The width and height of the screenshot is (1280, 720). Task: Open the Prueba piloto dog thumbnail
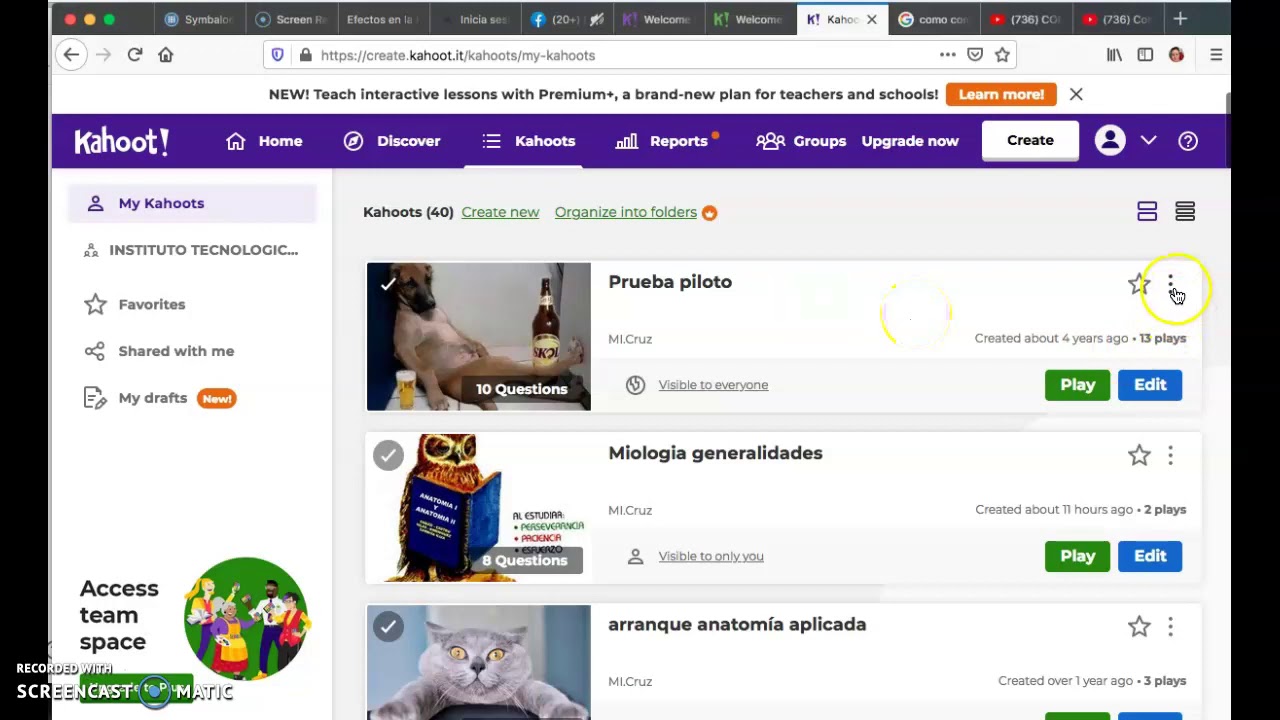click(x=479, y=337)
